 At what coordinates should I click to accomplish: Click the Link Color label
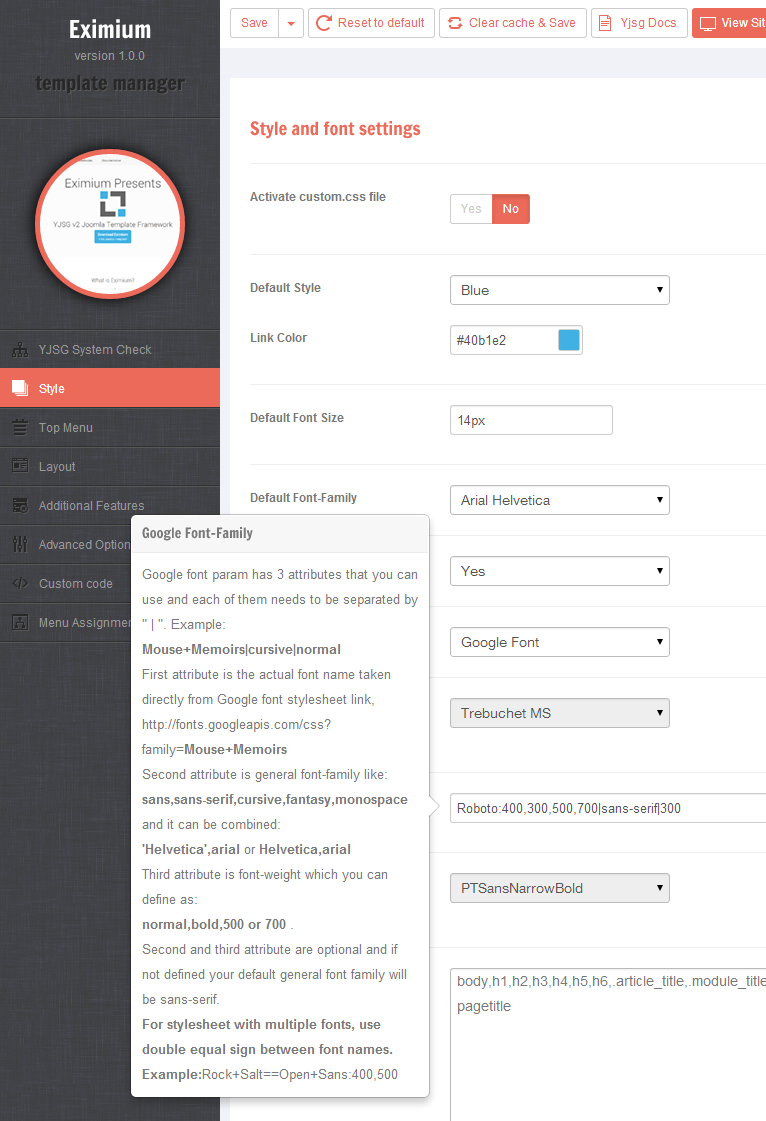278,337
